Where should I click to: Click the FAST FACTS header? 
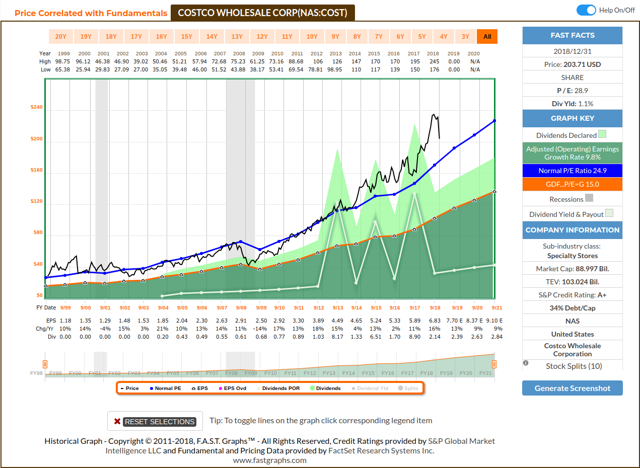click(x=572, y=35)
